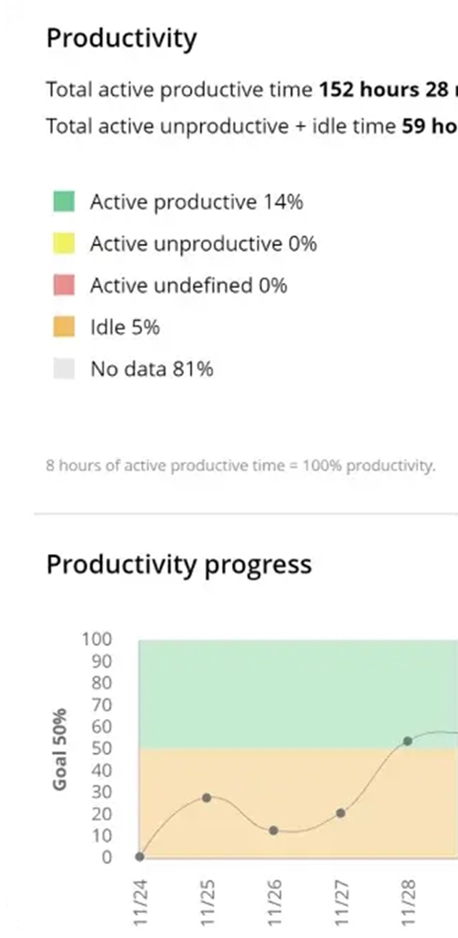This screenshot has height=938, width=458.
Task: Click the orange Idle legend swatch
Action: [x=64, y=327]
